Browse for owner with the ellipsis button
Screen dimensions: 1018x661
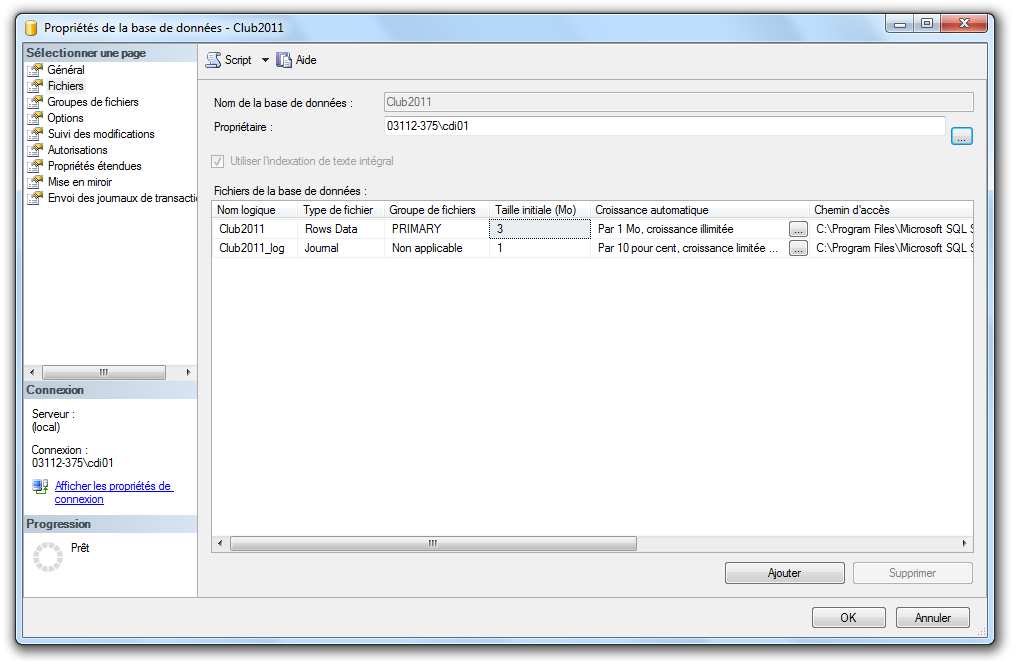click(961, 137)
